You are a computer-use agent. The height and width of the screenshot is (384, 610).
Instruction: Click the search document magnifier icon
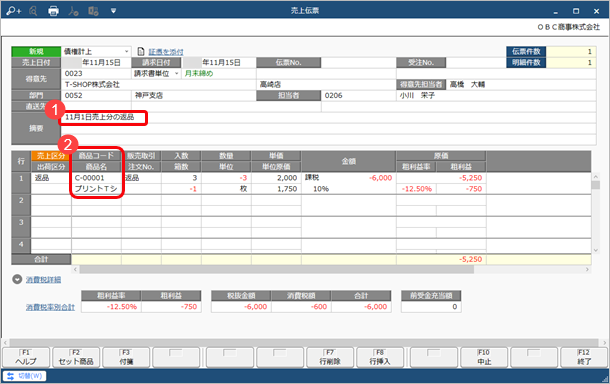[x=33, y=11]
